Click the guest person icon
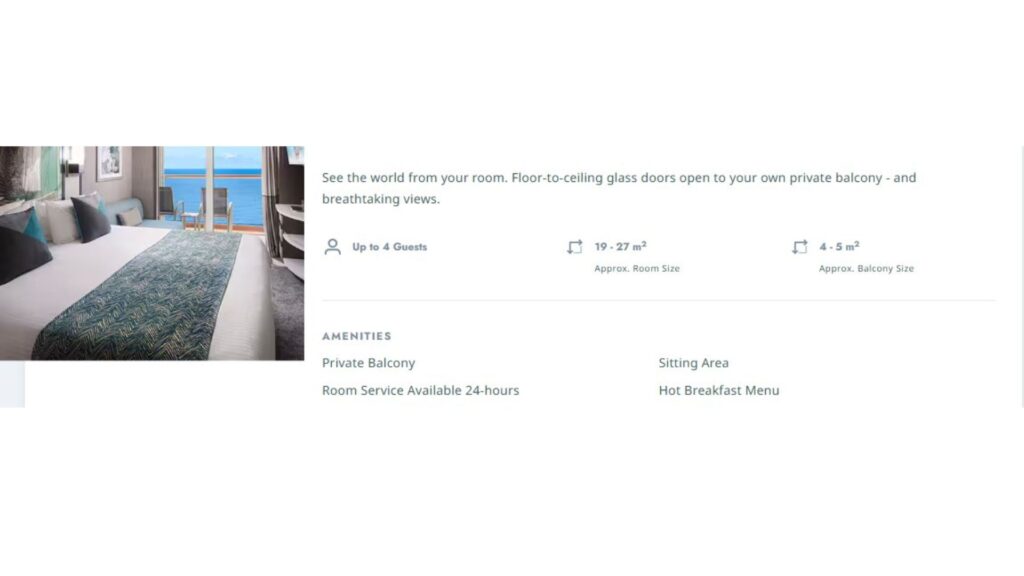Viewport: 1024px width, 576px height. (332, 247)
